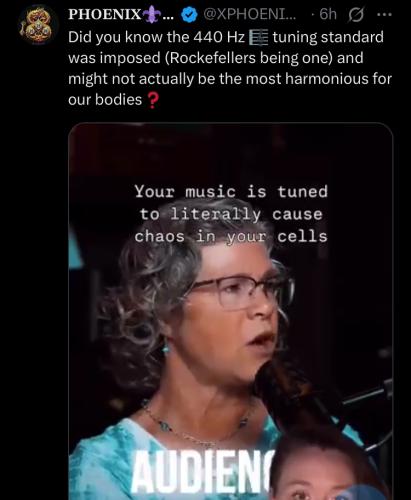Open the 6h timestamp link
411x500 pixels.
coord(328,15)
